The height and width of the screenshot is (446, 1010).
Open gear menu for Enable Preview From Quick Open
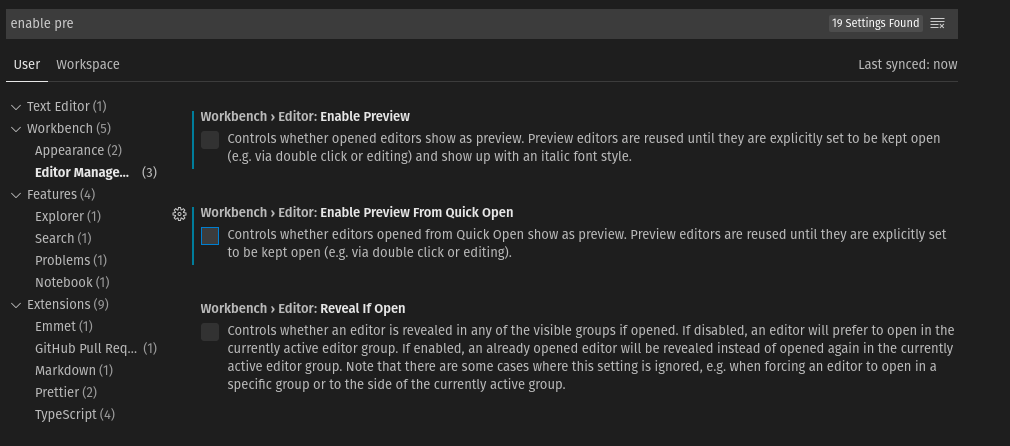tap(180, 214)
